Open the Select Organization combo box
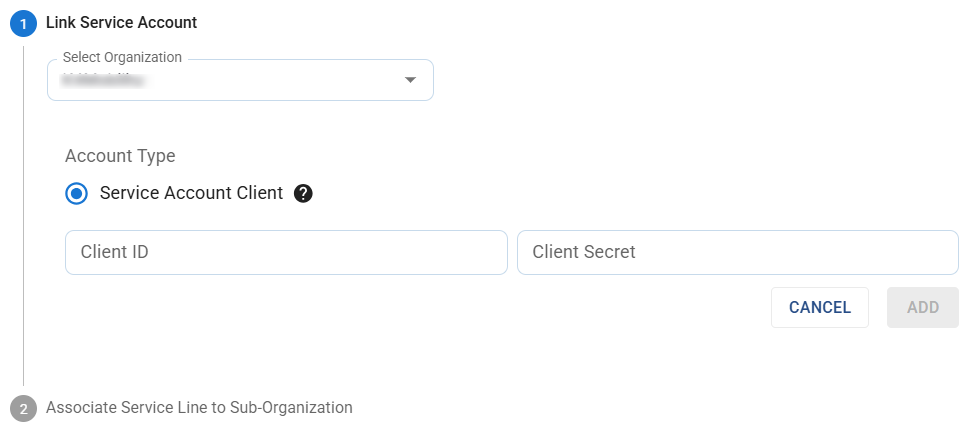 (240, 80)
